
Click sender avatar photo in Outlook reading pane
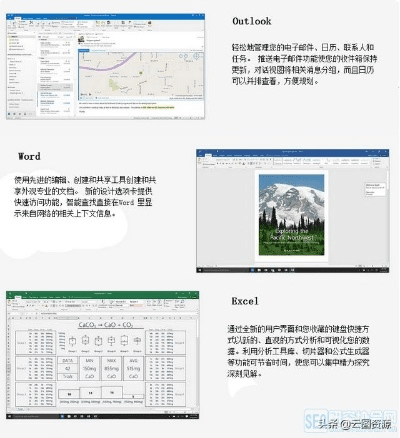pyautogui.click(x=81, y=39)
